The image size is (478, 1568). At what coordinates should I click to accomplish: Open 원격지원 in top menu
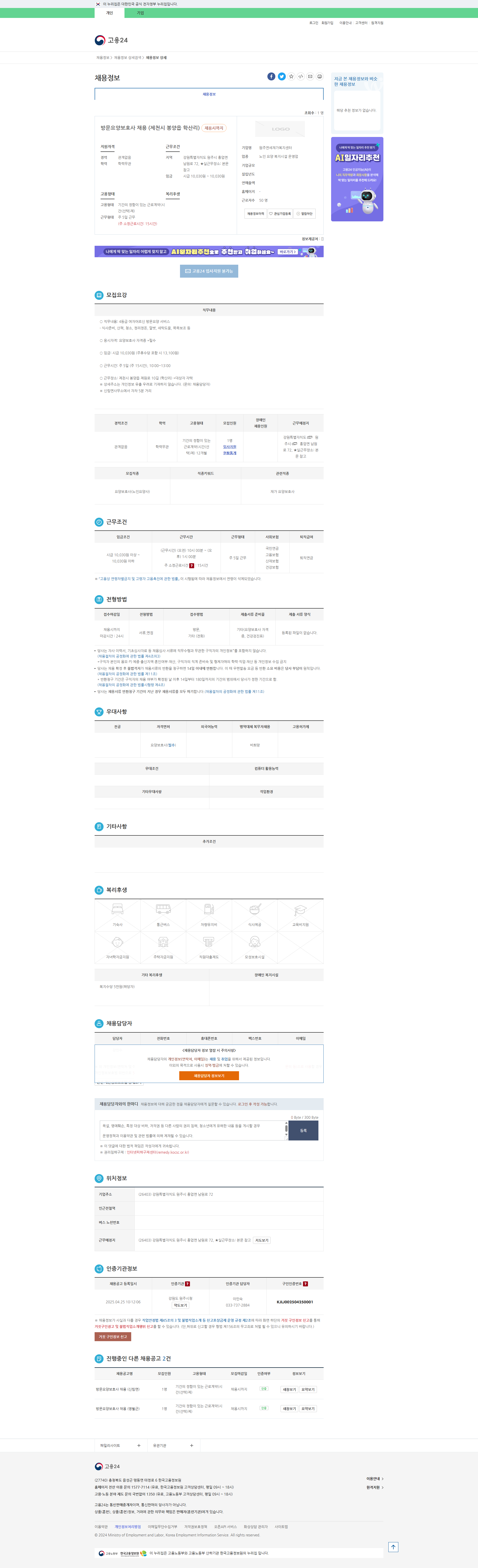(x=377, y=23)
